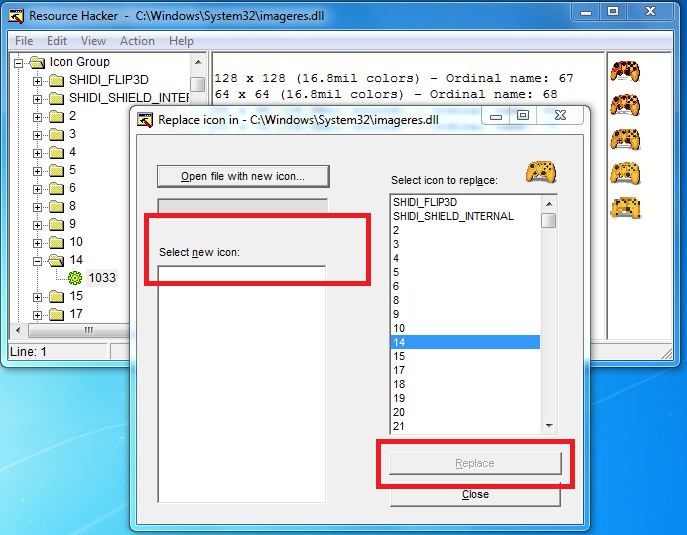Expand the SHIDI_FLIP3D tree folder
The image size is (687, 535).
tap(37, 81)
